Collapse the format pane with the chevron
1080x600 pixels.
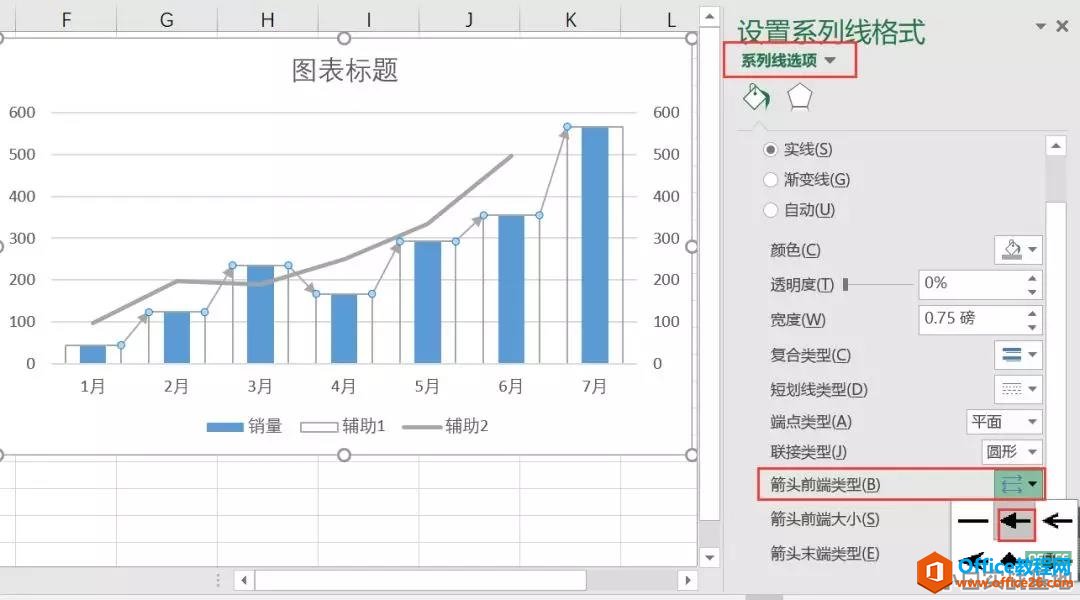(x=1040, y=26)
